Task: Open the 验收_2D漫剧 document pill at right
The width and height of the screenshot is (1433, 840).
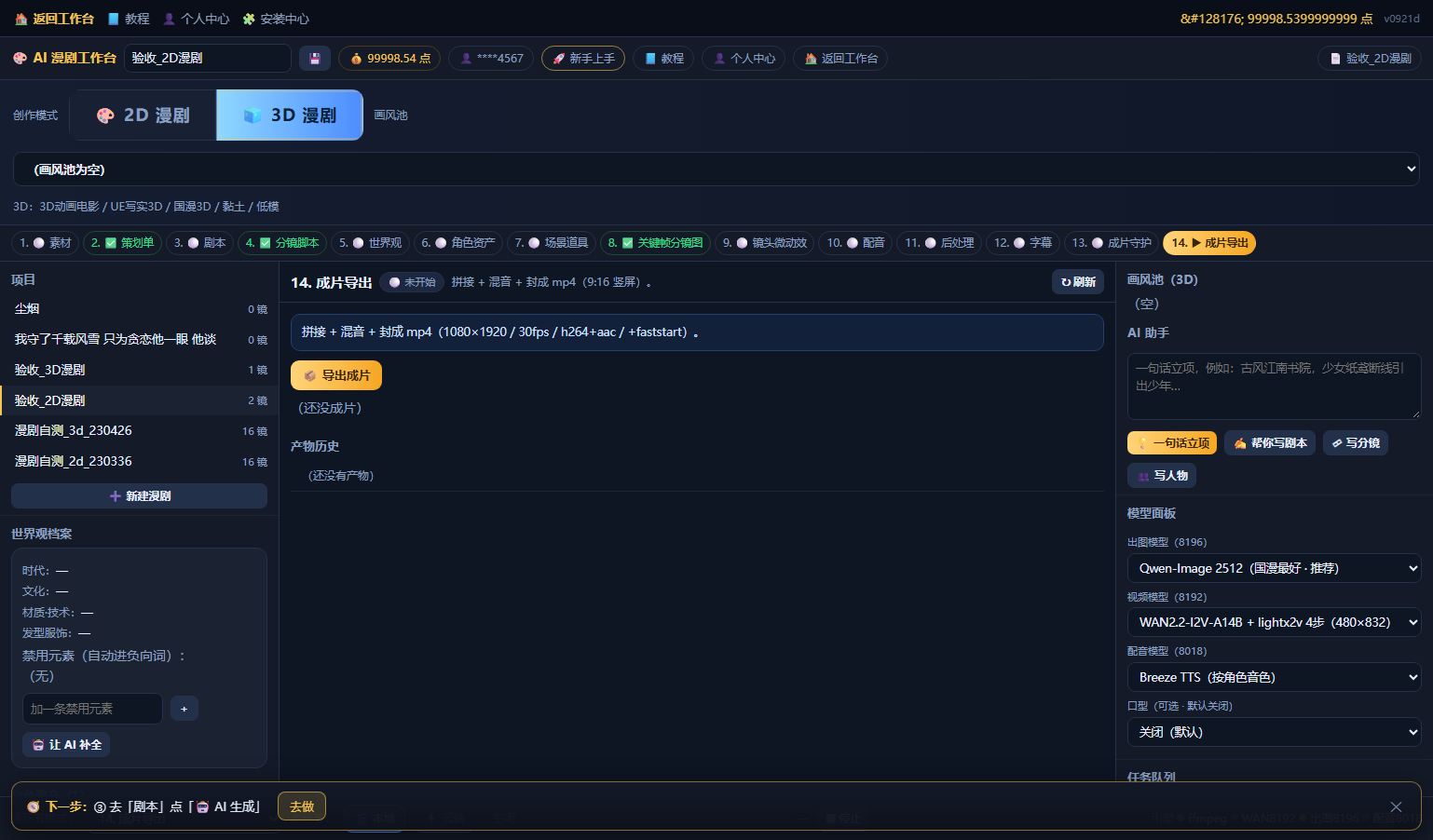Action: coord(1370,59)
